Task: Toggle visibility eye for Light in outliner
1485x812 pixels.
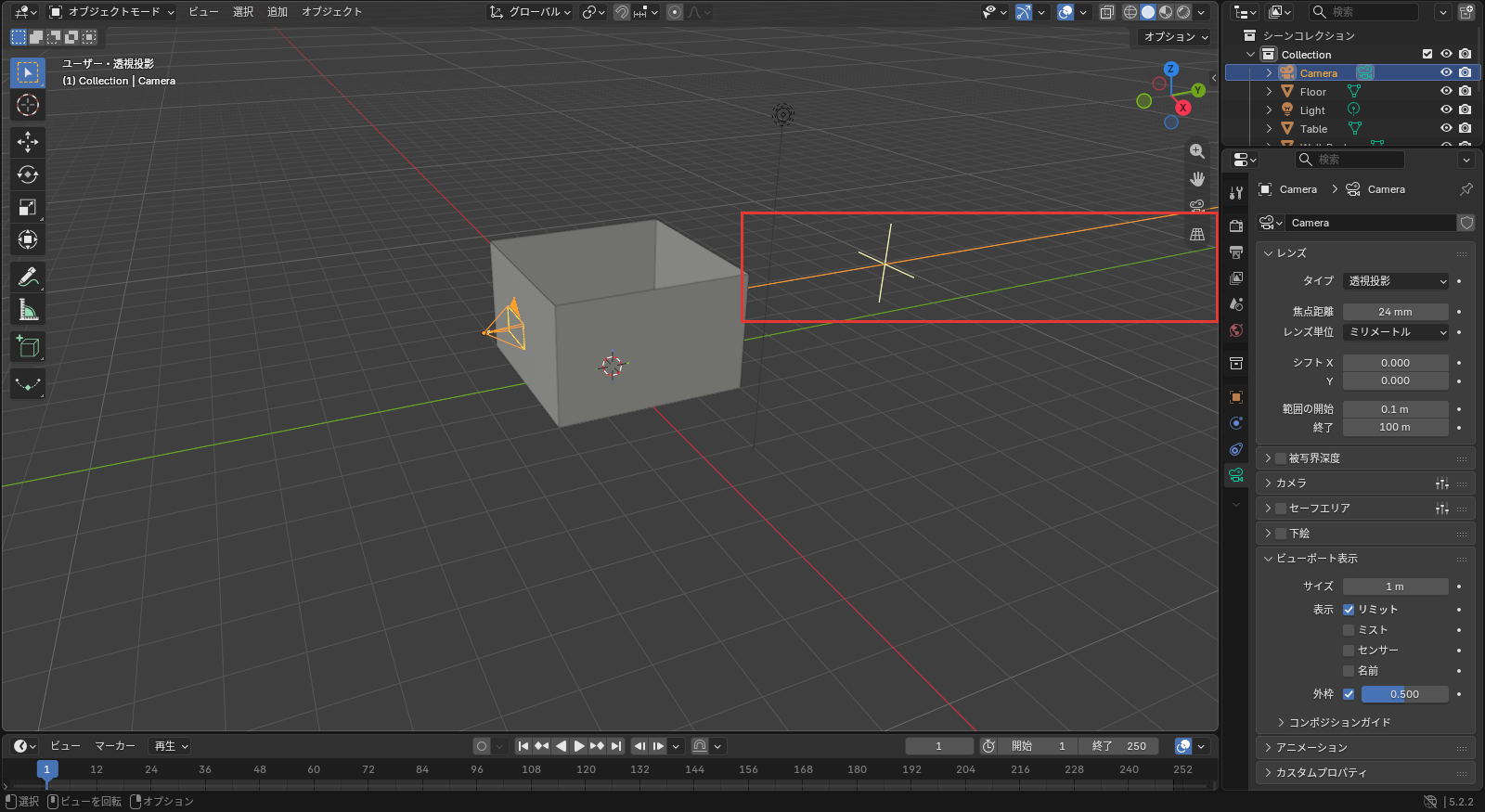Action: tap(1446, 110)
